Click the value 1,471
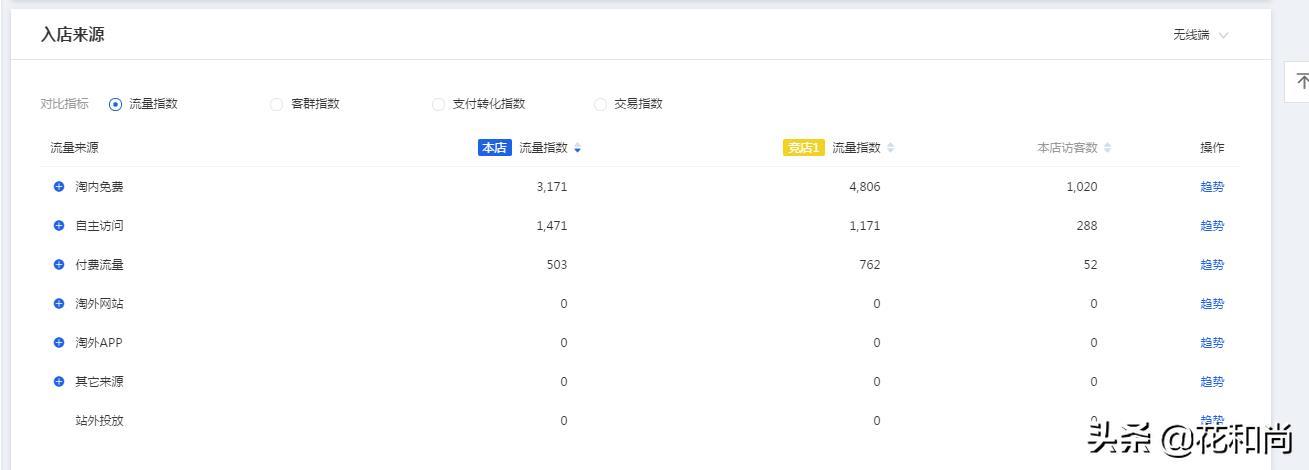The image size is (1309, 470). point(552,225)
